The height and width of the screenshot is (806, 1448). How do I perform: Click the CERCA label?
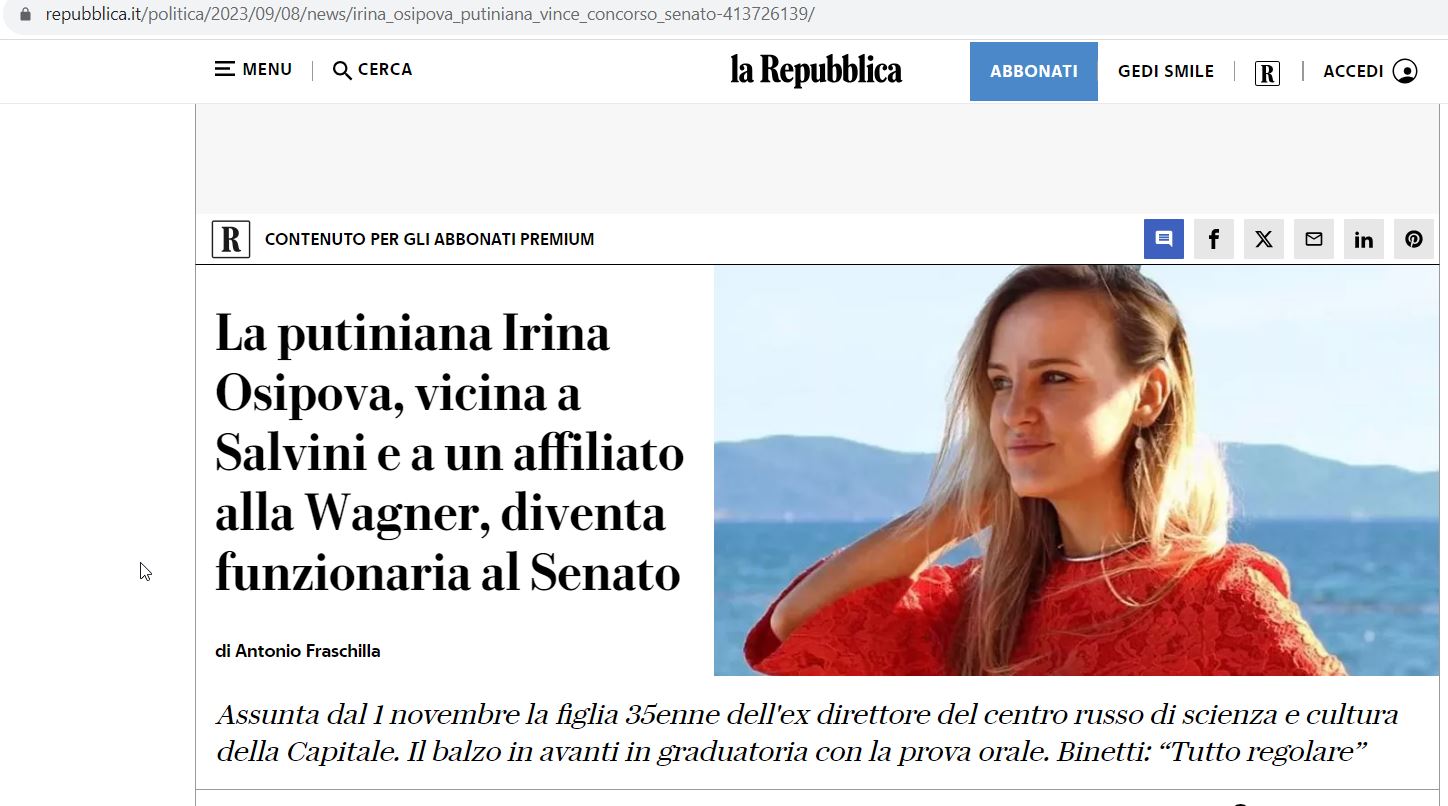tap(385, 69)
